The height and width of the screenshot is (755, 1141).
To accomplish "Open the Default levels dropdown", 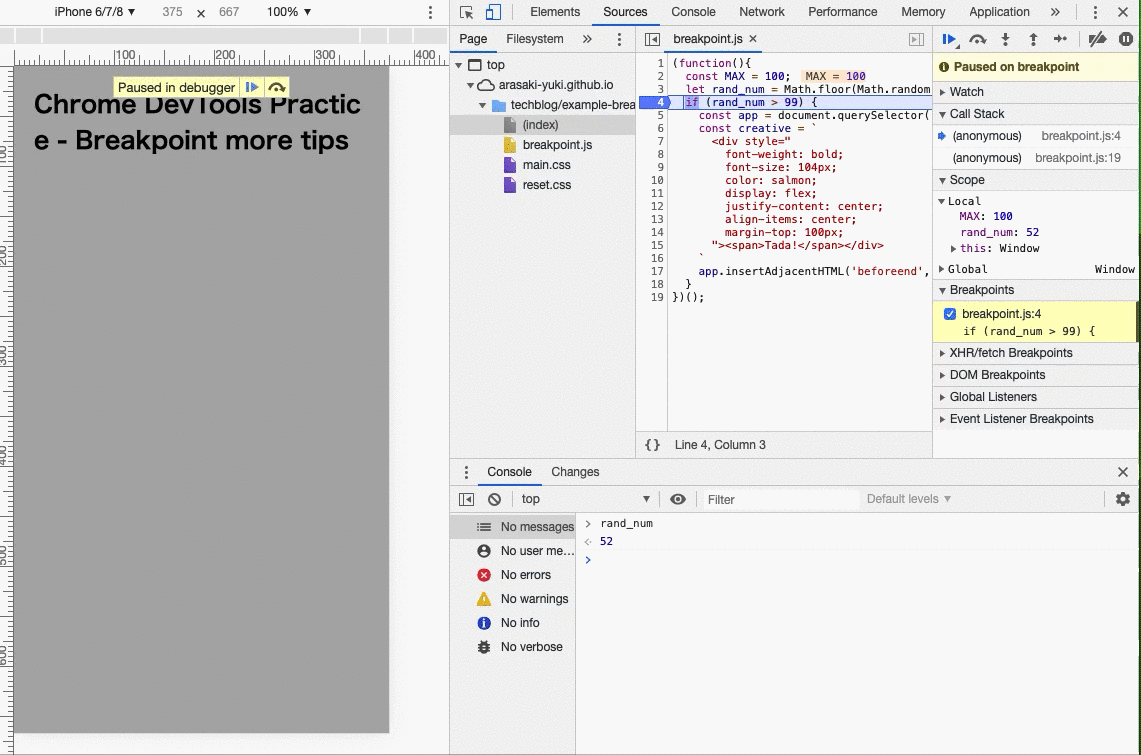I will tap(908, 499).
